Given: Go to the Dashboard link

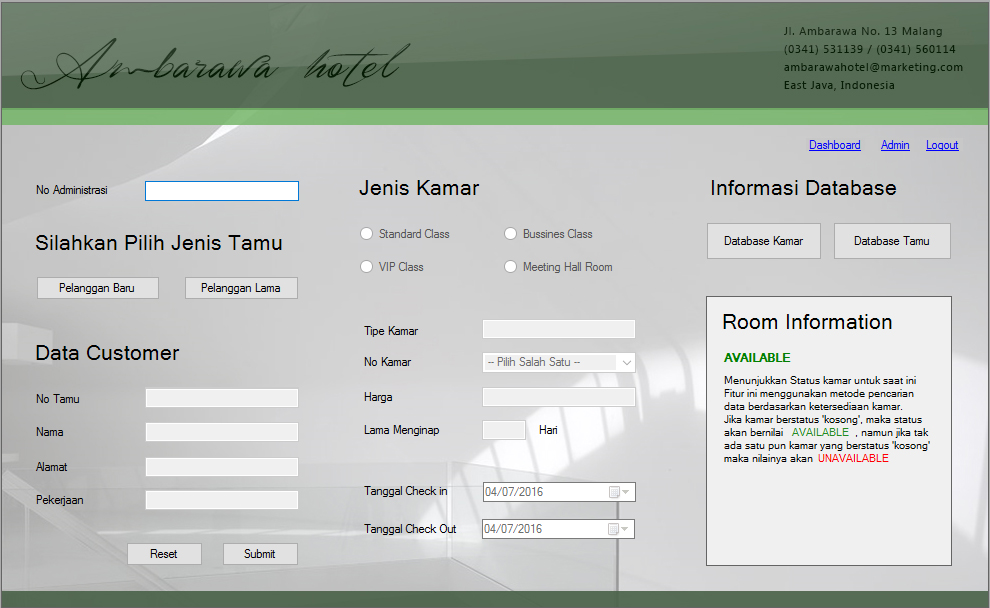Looking at the screenshot, I should click(x=834, y=145).
